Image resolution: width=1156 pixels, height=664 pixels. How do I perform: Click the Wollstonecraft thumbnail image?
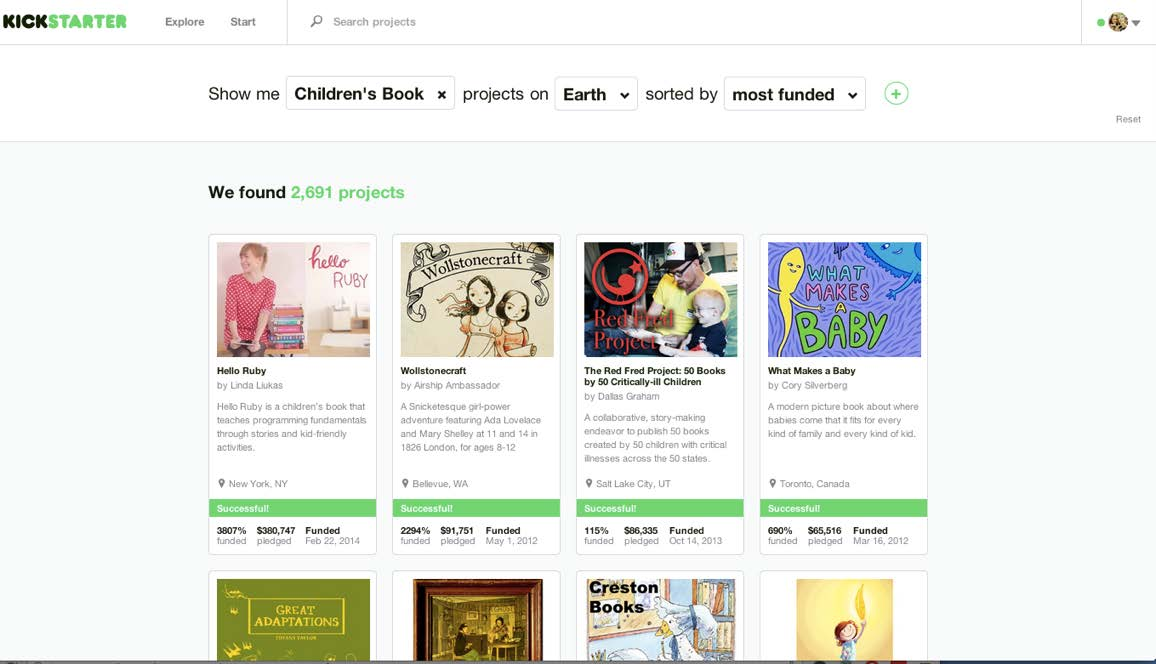pyautogui.click(x=477, y=299)
